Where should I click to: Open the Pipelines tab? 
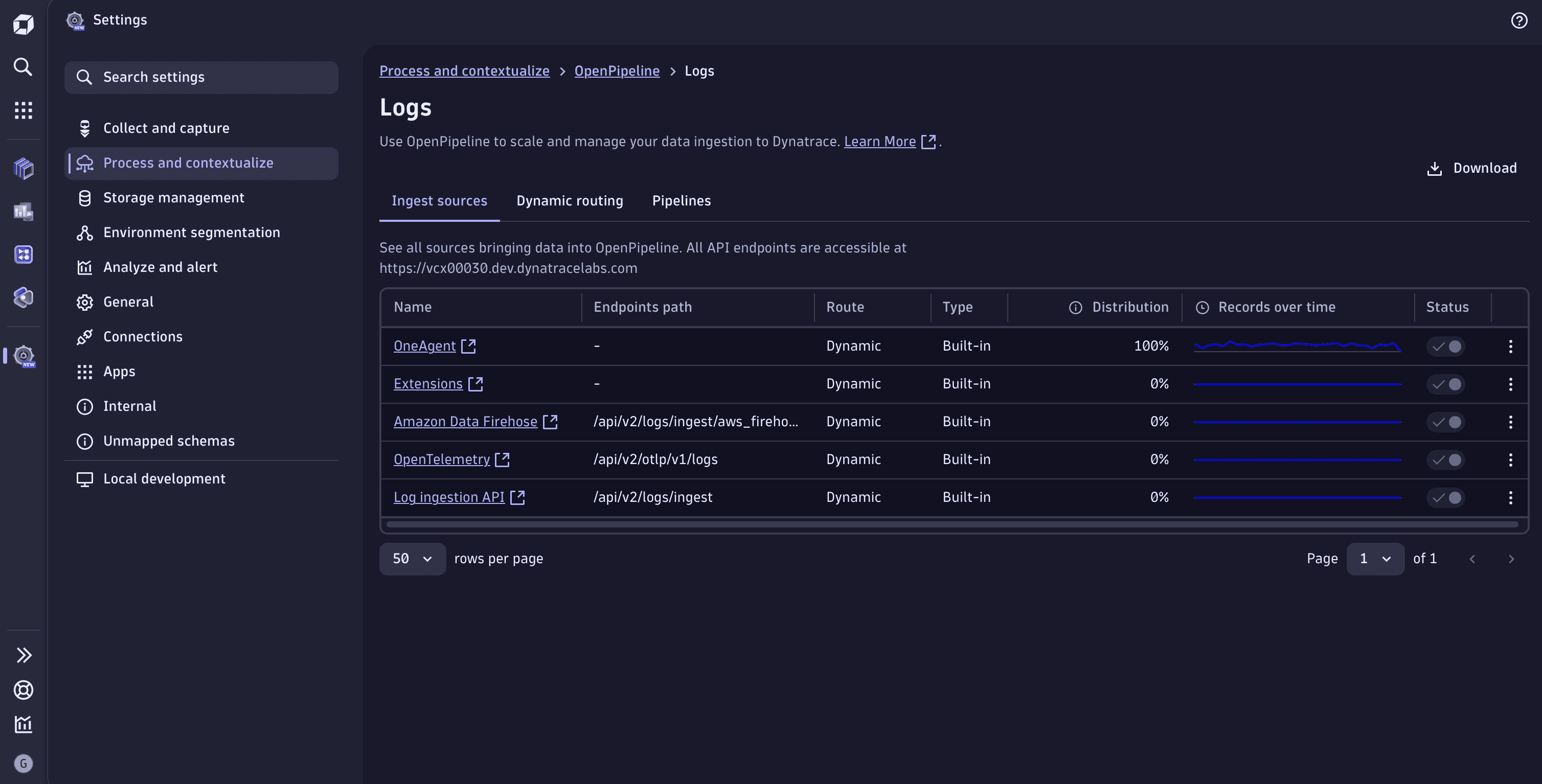681,200
